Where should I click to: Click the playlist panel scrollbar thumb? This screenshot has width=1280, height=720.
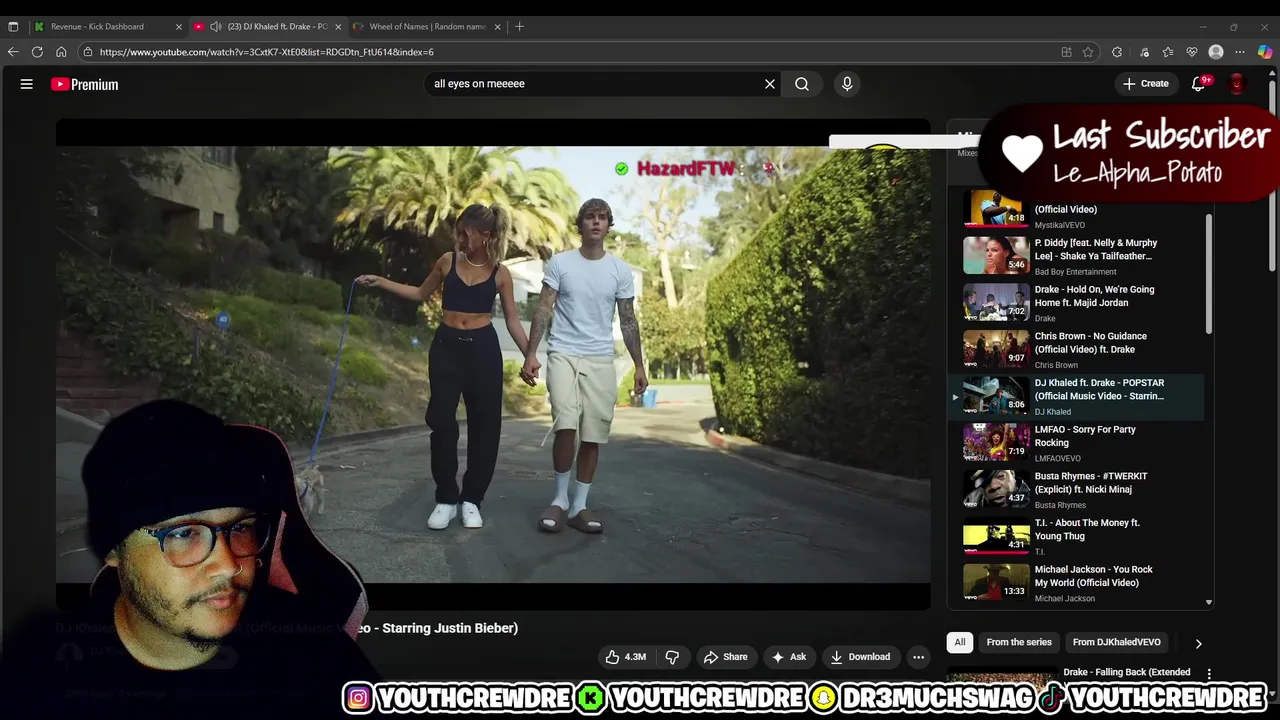coord(1208,274)
